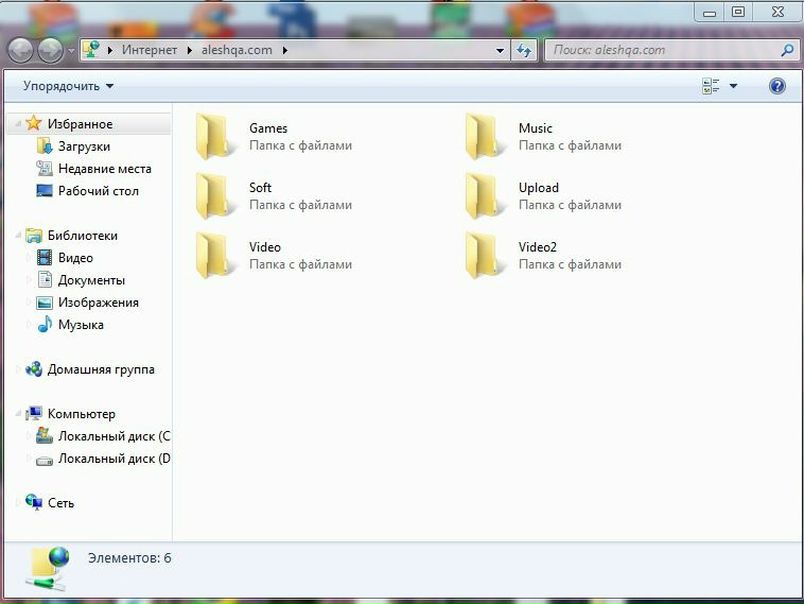Change view using the view icon button
Screen dimensions: 804x604
[x=711, y=86]
